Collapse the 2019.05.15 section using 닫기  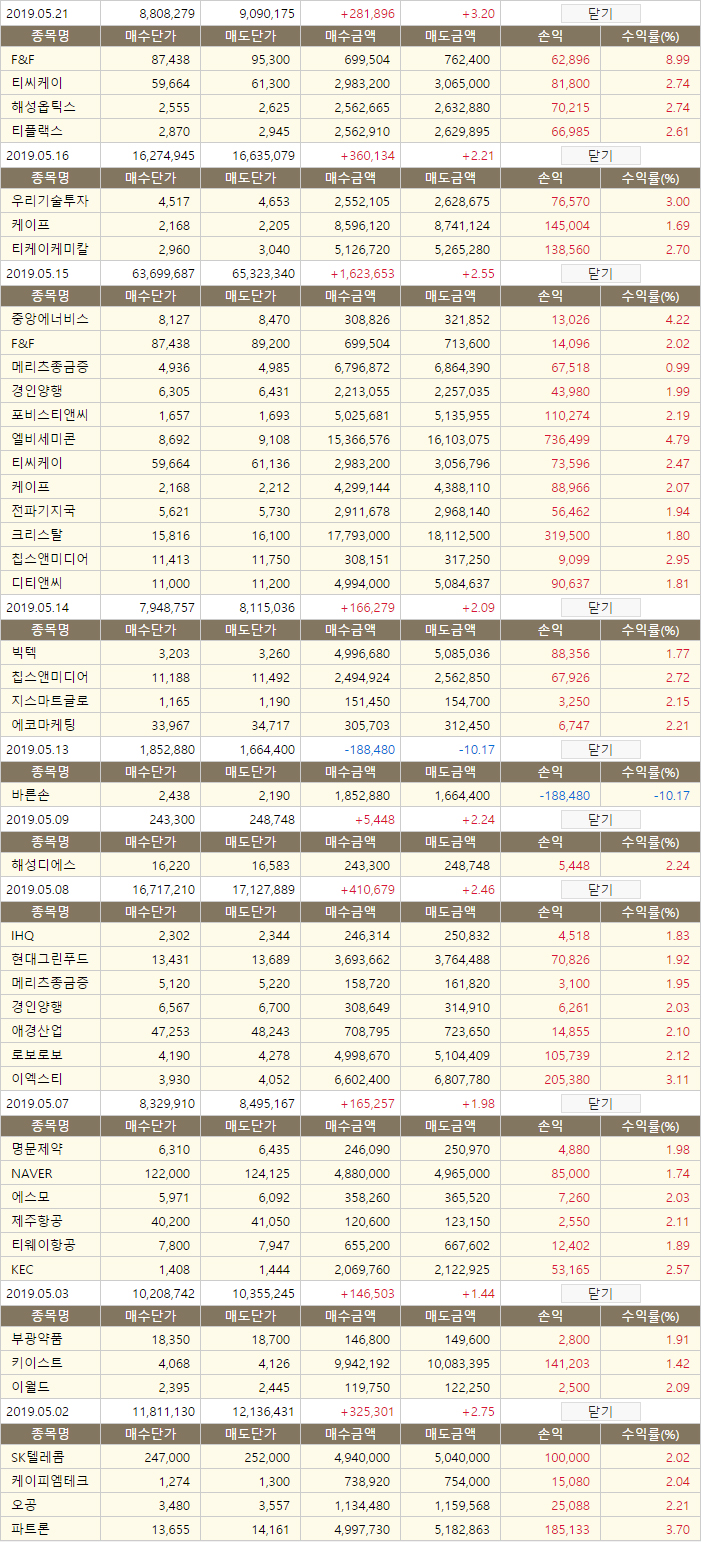coord(600,274)
